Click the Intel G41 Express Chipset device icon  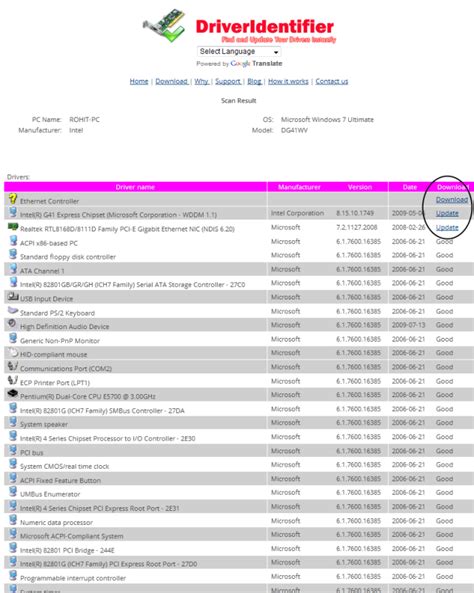tap(13, 212)
